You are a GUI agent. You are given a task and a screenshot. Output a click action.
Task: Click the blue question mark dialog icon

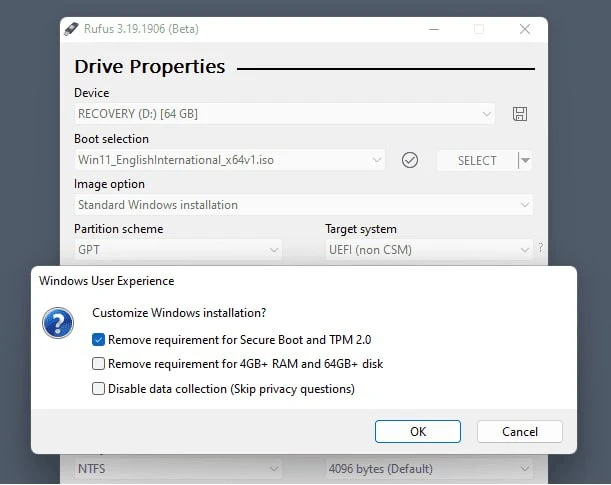tap(58, 323)
